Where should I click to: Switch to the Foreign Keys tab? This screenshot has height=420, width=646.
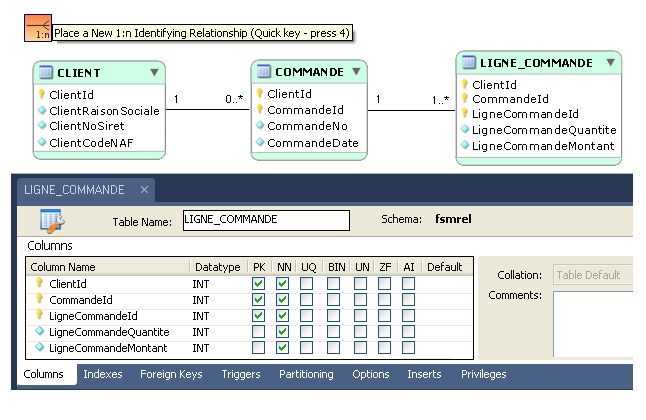(170, 374)
